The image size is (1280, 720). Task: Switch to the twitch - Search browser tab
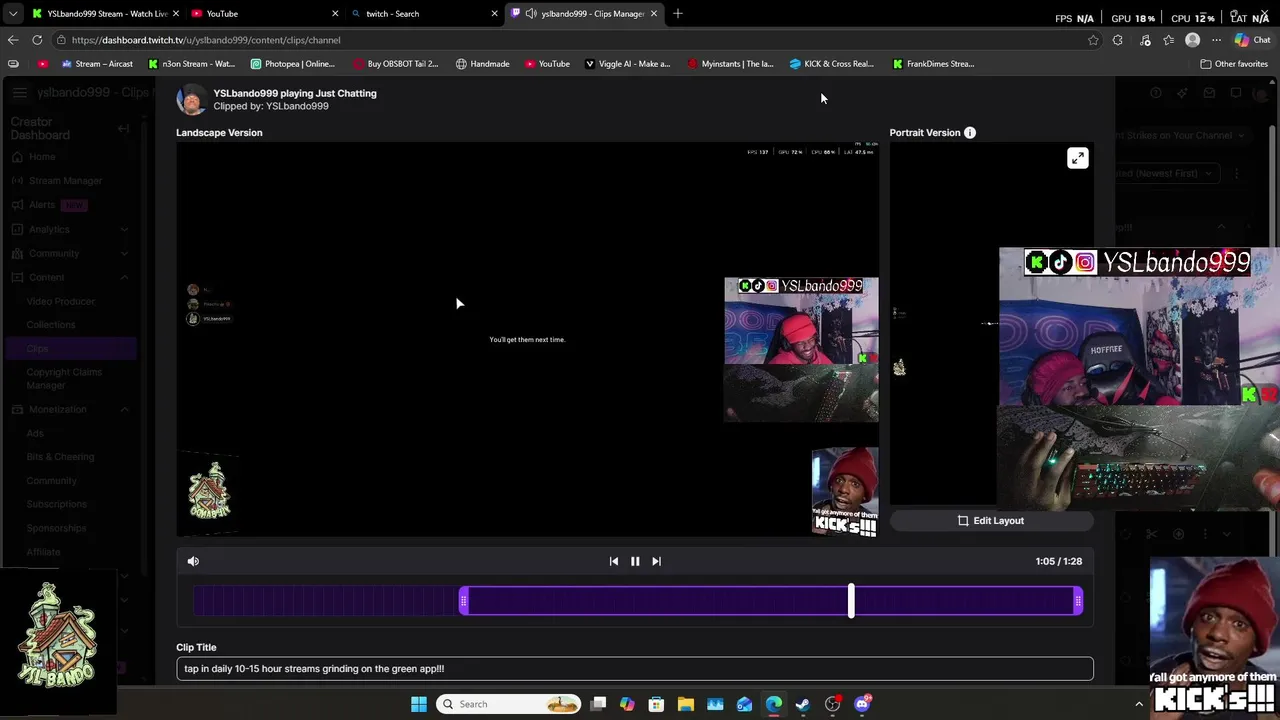pos(423,14)
